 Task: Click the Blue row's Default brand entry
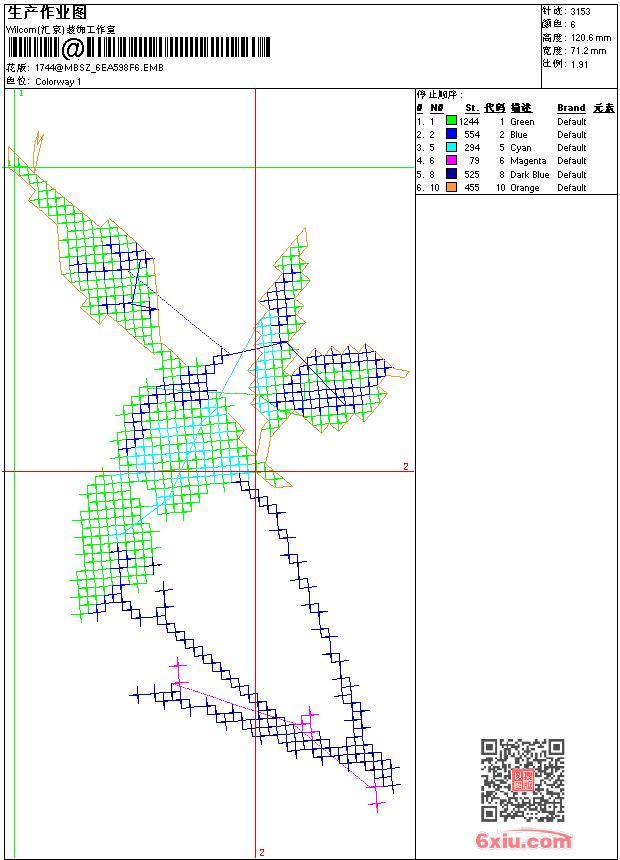coord(571,135)
